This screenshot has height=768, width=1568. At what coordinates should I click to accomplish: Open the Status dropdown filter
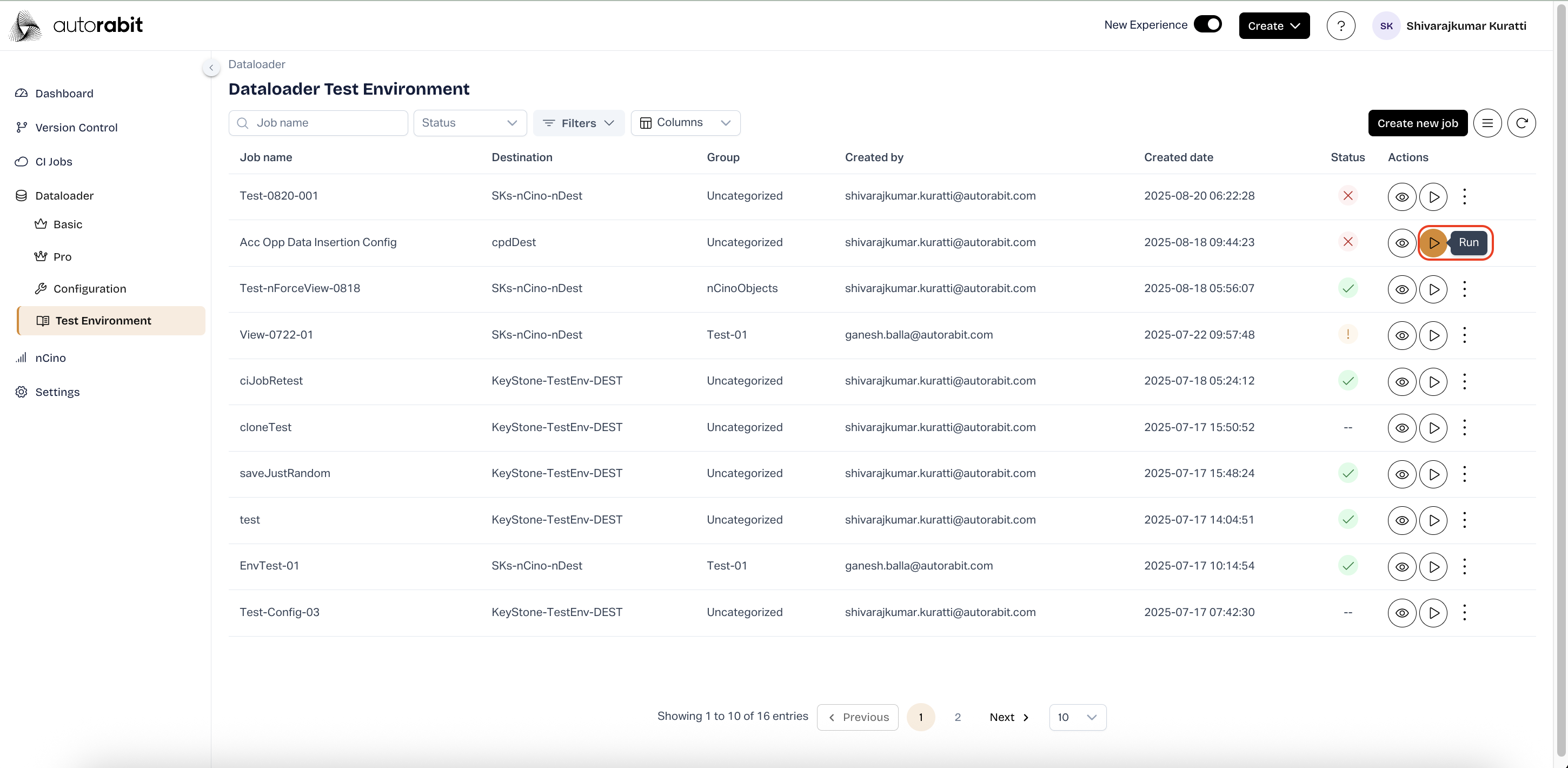click(469, 123)
